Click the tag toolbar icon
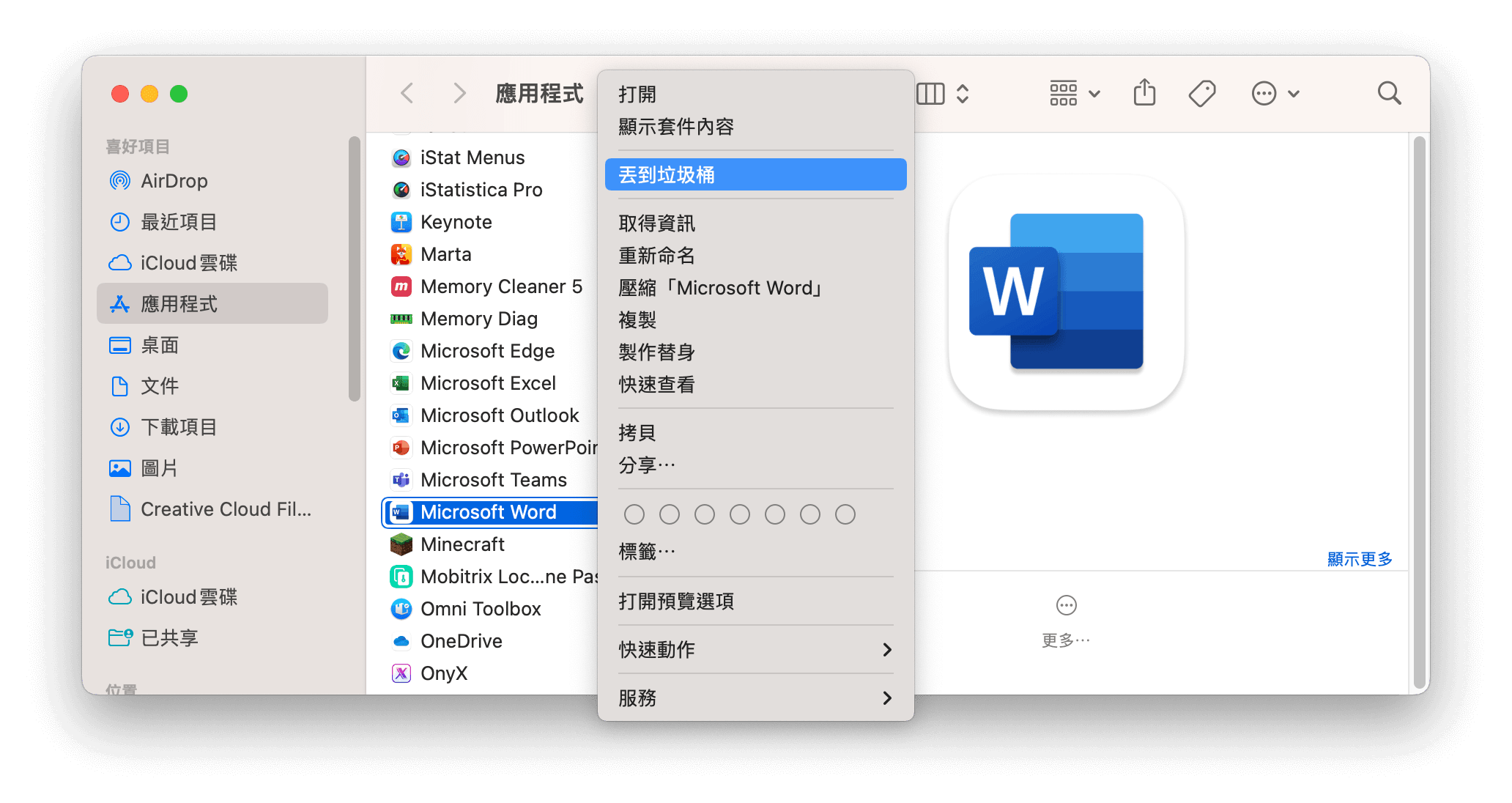Screen dimensions: 1512x803 [1202, 94]
